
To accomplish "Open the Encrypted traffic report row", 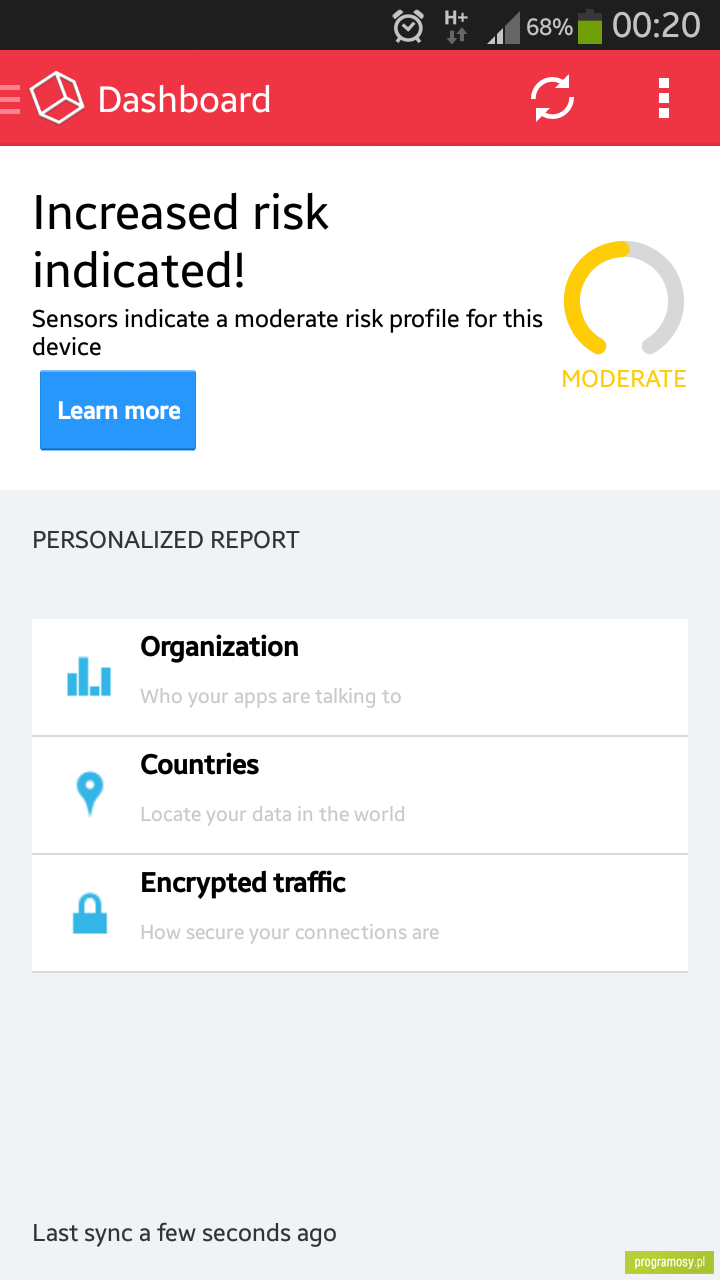I will [360, 913].
